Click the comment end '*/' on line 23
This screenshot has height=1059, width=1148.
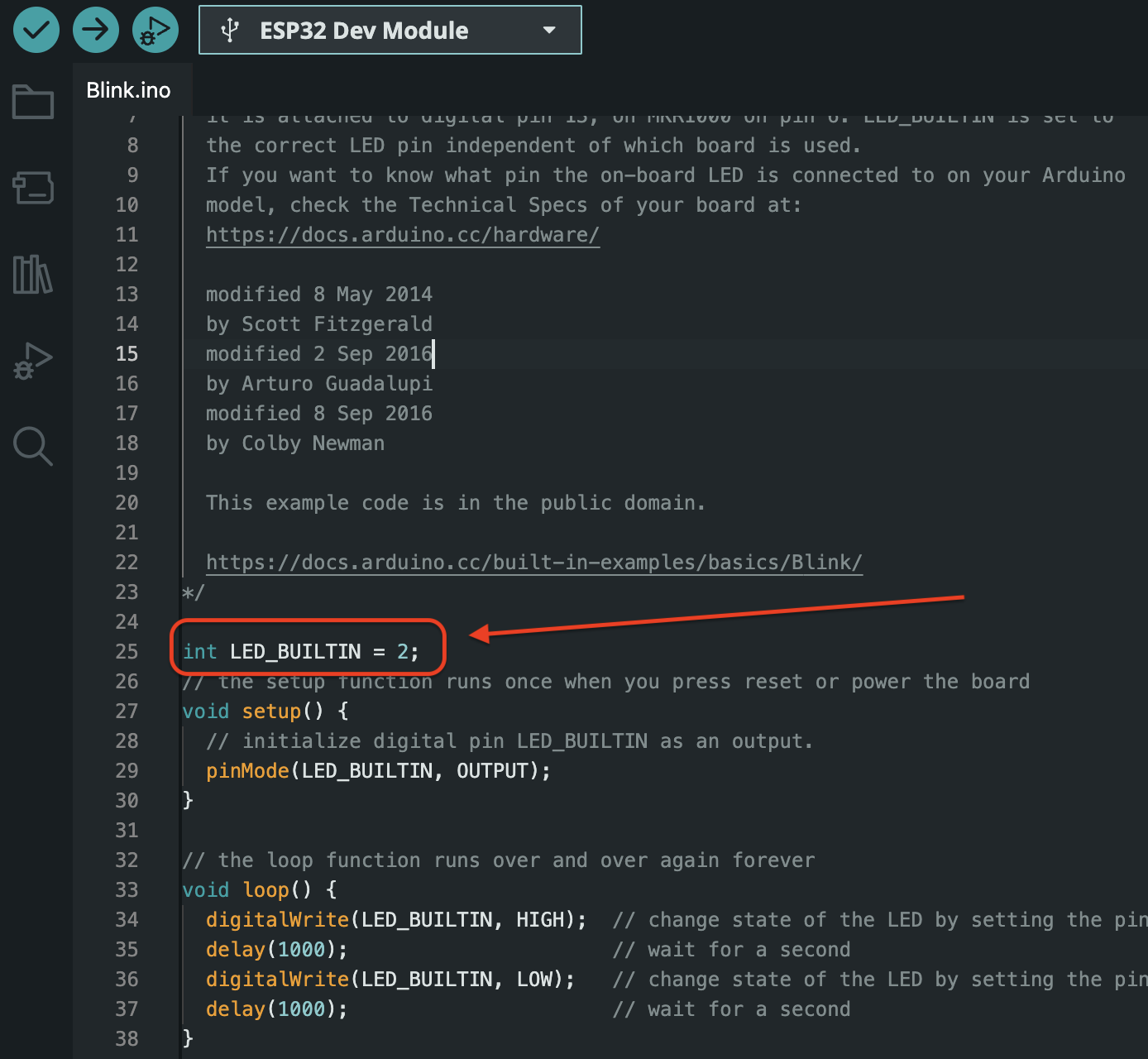tap(194, 592)
